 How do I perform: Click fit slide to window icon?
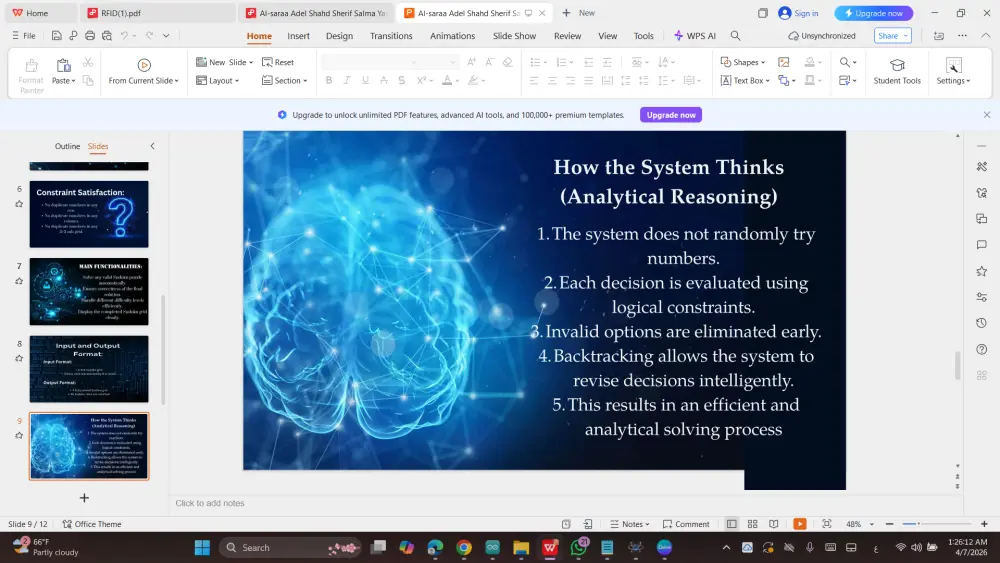click(x=827, y=524)
